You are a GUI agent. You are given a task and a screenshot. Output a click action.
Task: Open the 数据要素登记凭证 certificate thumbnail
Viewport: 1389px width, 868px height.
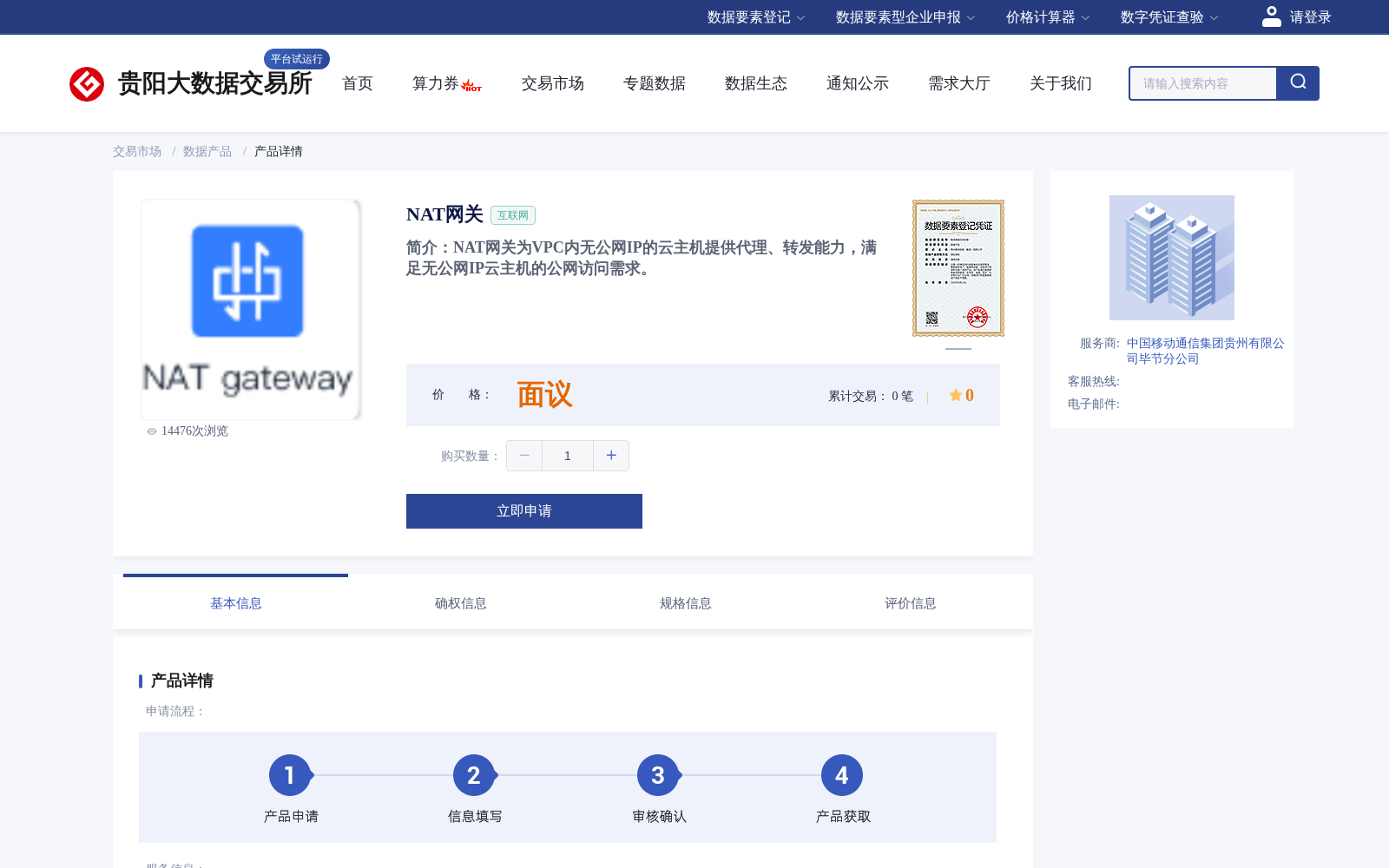tap(958, 268)
